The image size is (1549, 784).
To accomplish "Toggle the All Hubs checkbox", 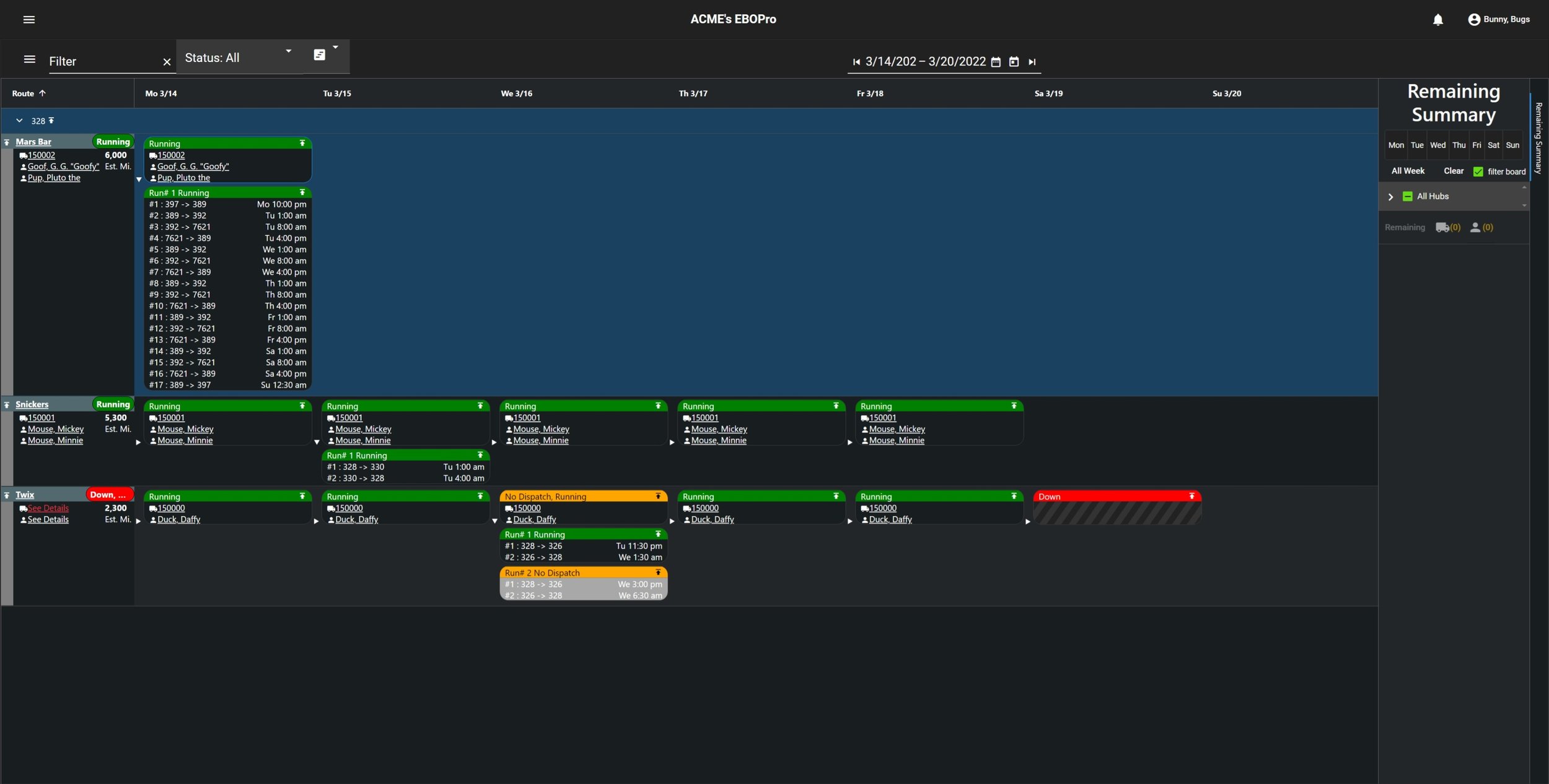I will (1407, 196).
